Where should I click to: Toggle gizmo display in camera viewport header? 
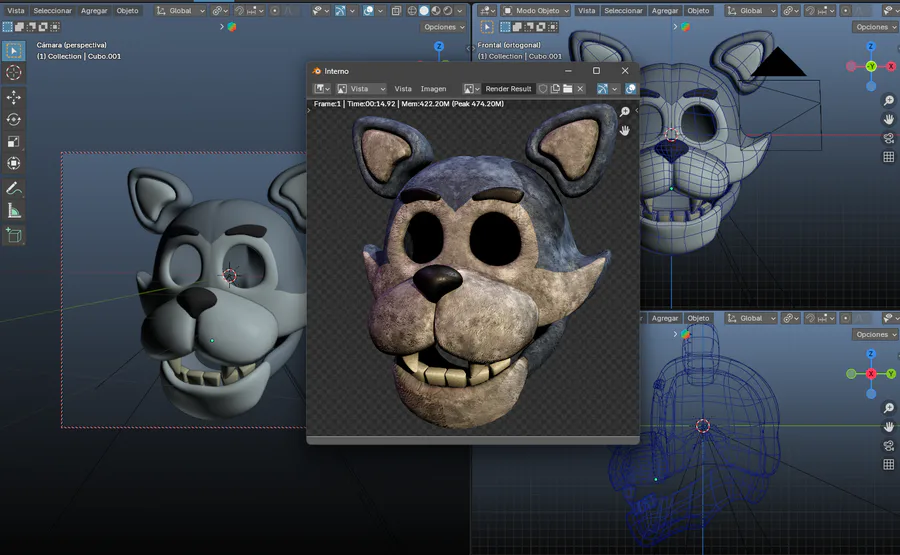point(340,10)
